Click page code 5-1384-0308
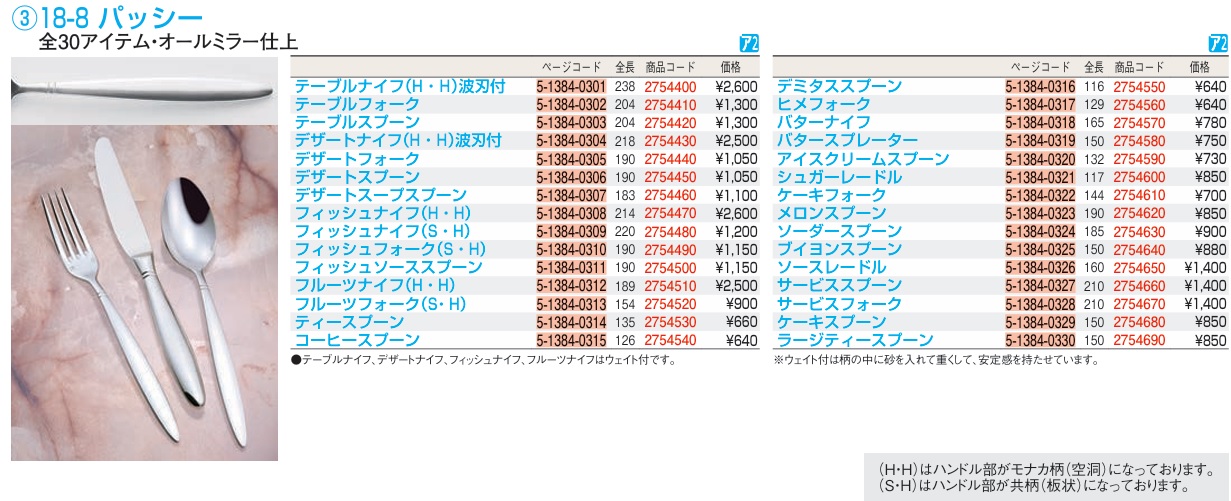The height and width of the screenshot is (501, 1231). pyautogui.click(x=571, y=213)
